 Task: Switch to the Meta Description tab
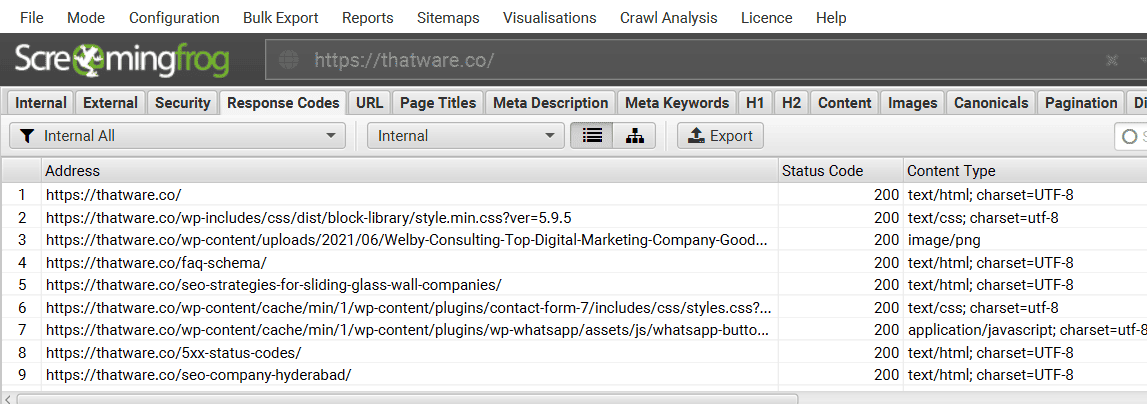[x=551, y=103]
